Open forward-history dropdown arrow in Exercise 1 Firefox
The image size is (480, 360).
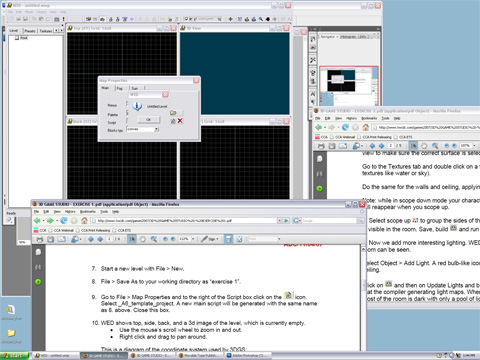57,221
